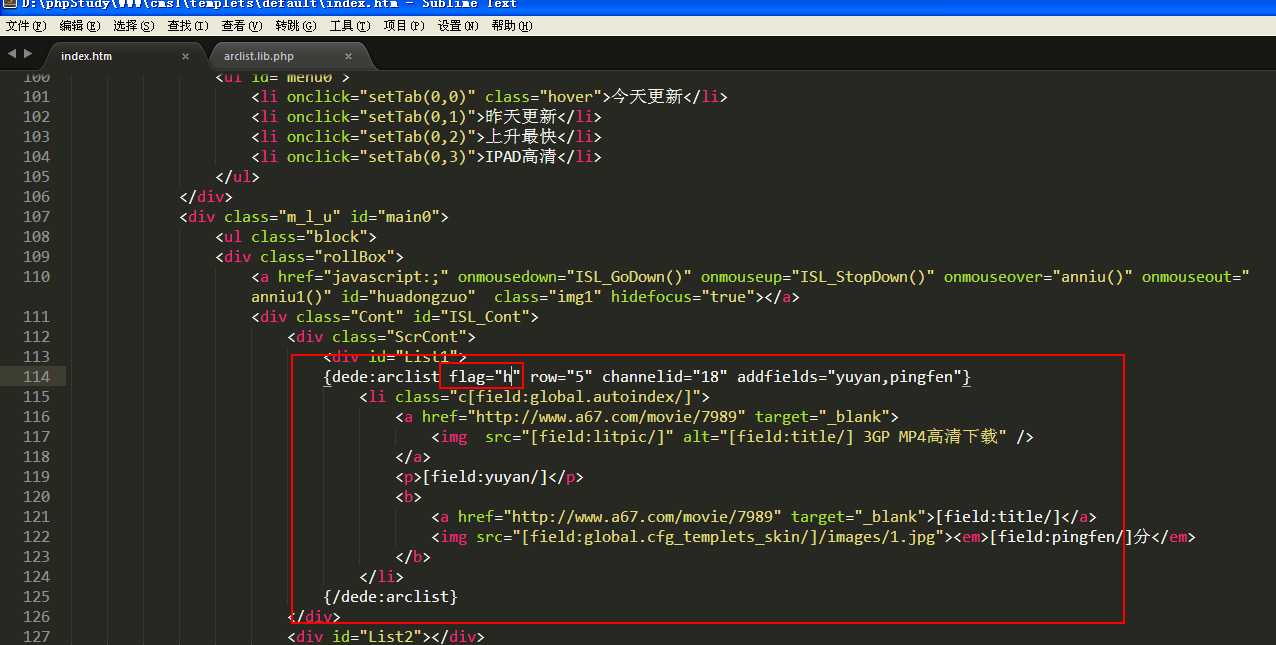The height and width of the screenshot is (645, 1276).
Task: Click [field:yuyan/] on line 119
Action: (485, 477)
